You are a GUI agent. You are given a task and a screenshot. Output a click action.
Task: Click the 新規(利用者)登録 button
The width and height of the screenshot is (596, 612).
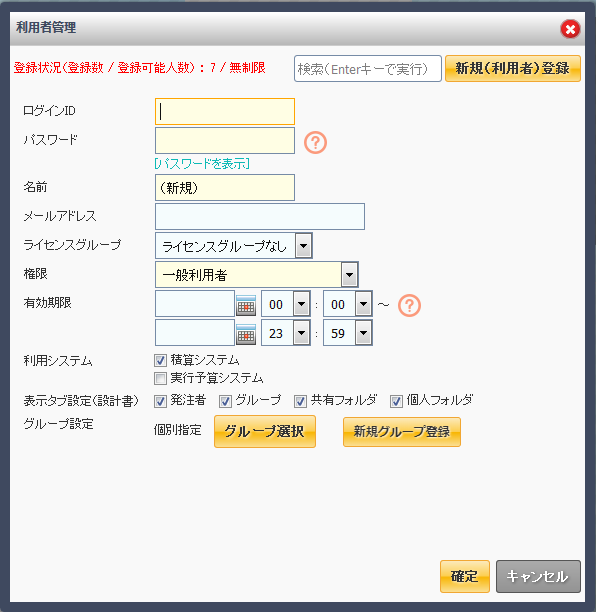point(513,68)
